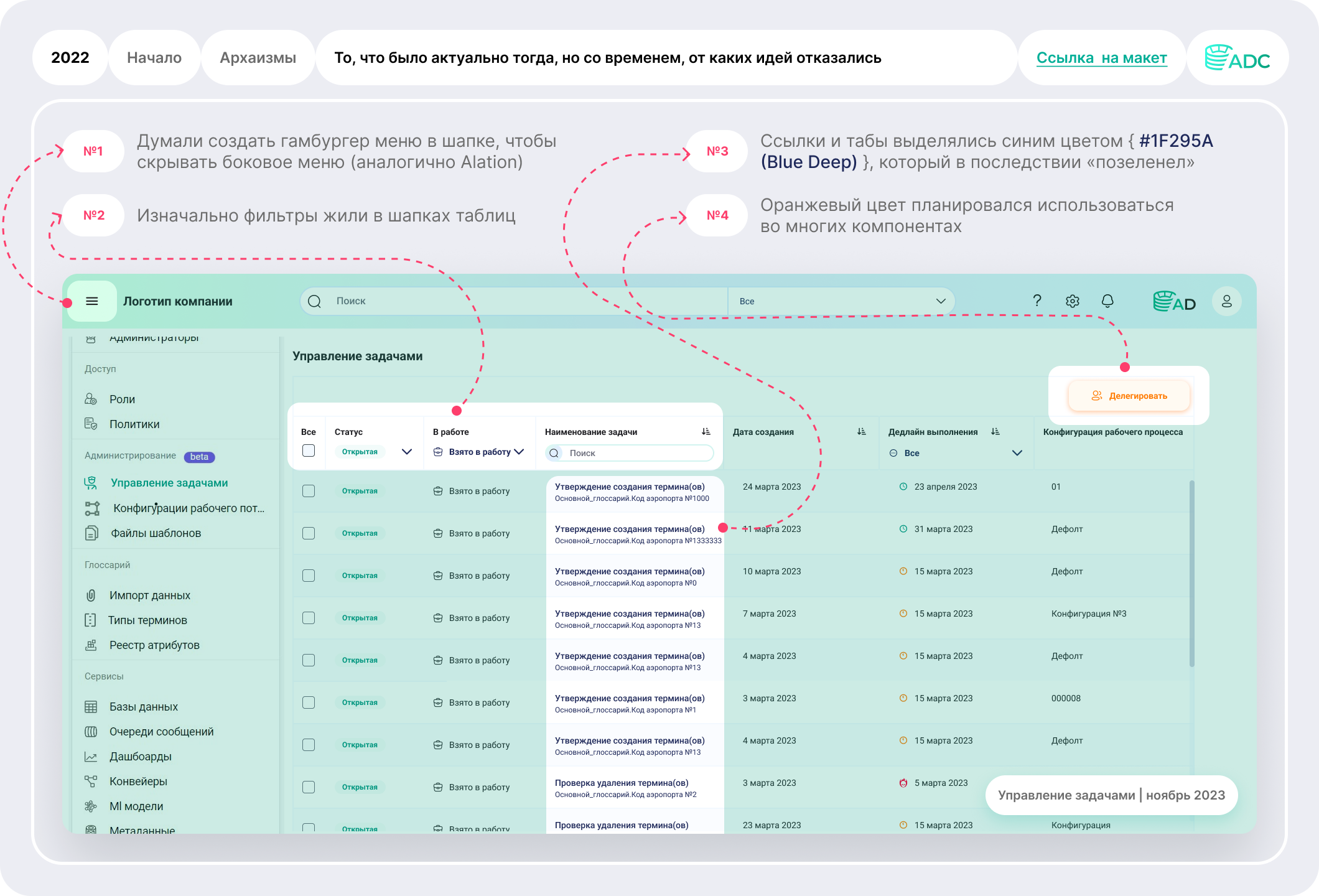1319x896 pixels.
Task: Click the magnifier icon in global search
Action: [315, 301]
